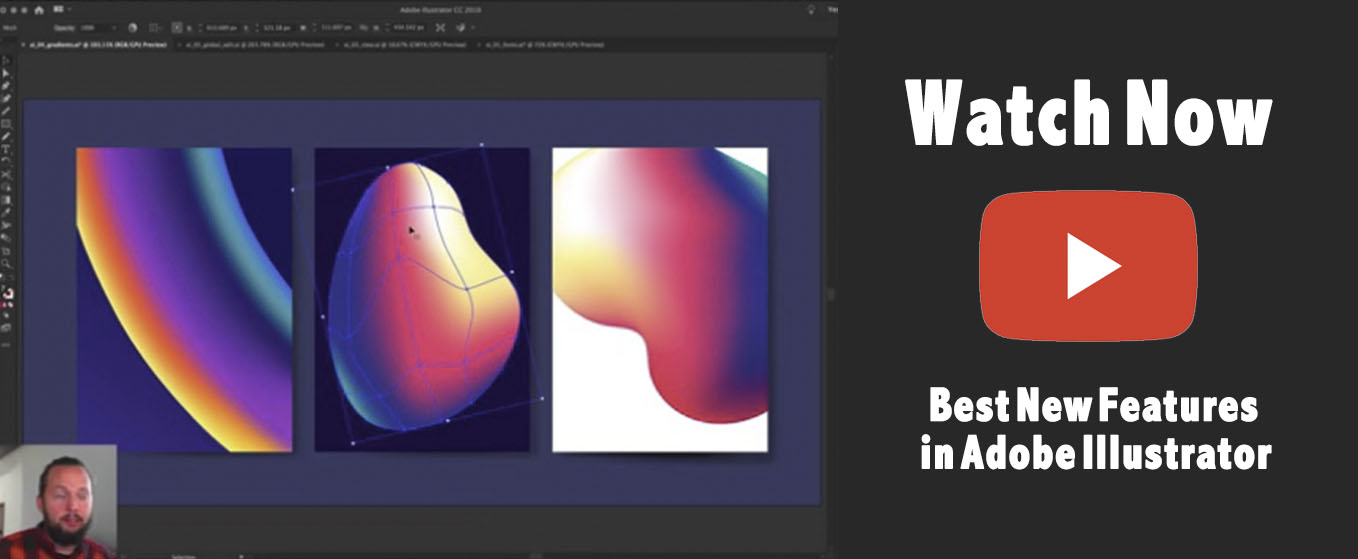The height and width of the screenshot is (559, 1358).
Task: Select the purple rainbow arc gradient artboard
Action: 184,299
